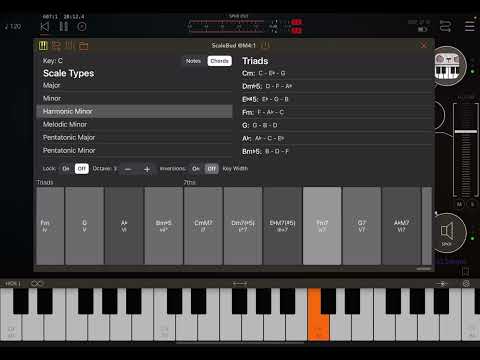The height and width of the screenshot is (360, 480).
Task: Open the presets folder icon
Action: [x=84, y=46]
